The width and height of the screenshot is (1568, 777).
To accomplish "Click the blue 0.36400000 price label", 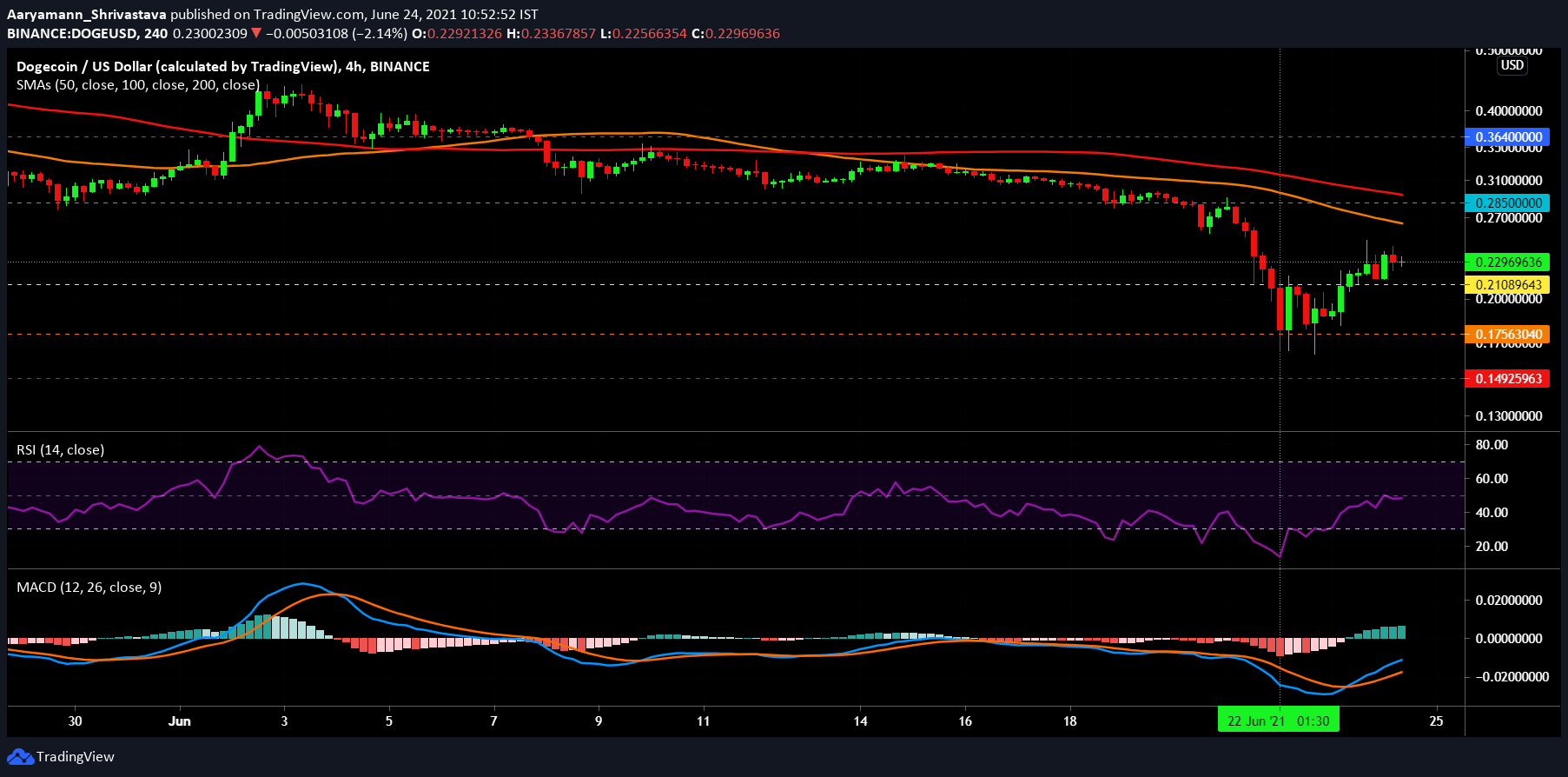I will tap(1506, 137).
